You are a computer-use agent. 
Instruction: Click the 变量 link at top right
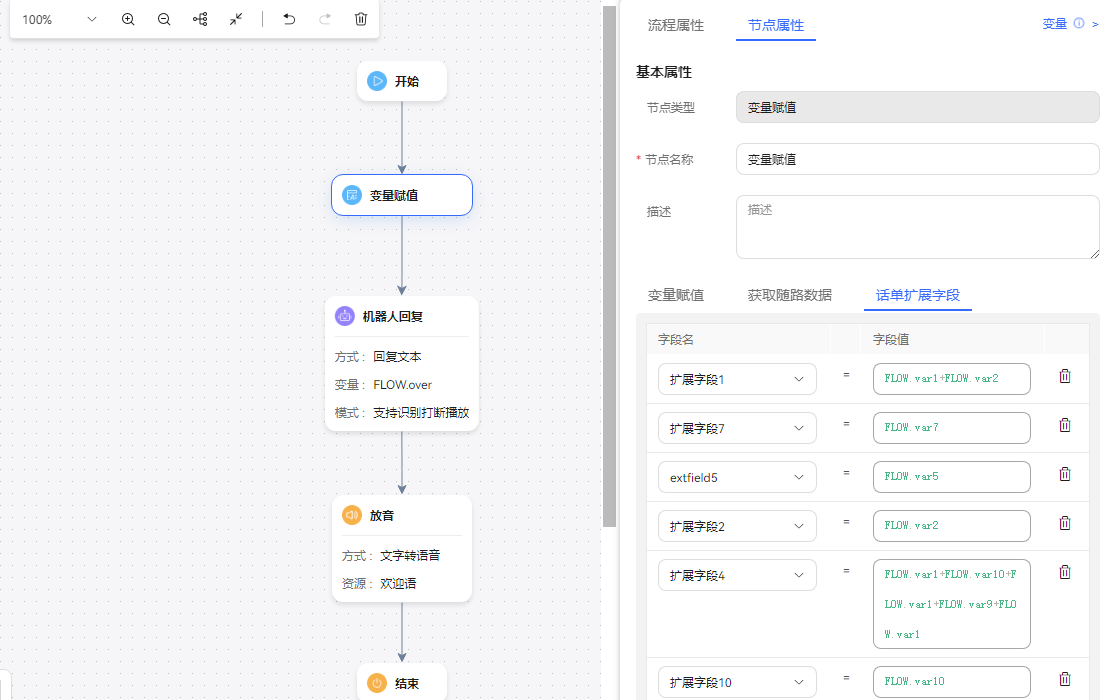click(x=1055, y=24)
